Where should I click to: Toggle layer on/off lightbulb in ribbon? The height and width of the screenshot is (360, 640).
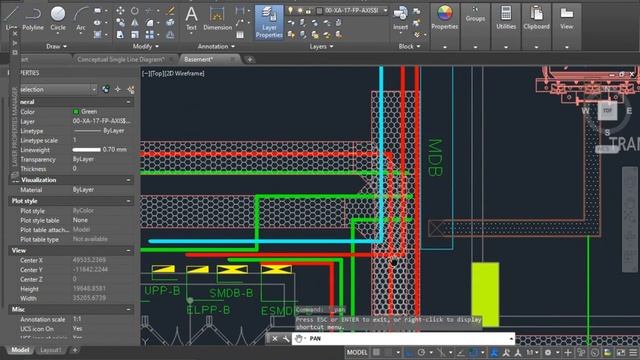pyautogui.click(x=290, y=10)
